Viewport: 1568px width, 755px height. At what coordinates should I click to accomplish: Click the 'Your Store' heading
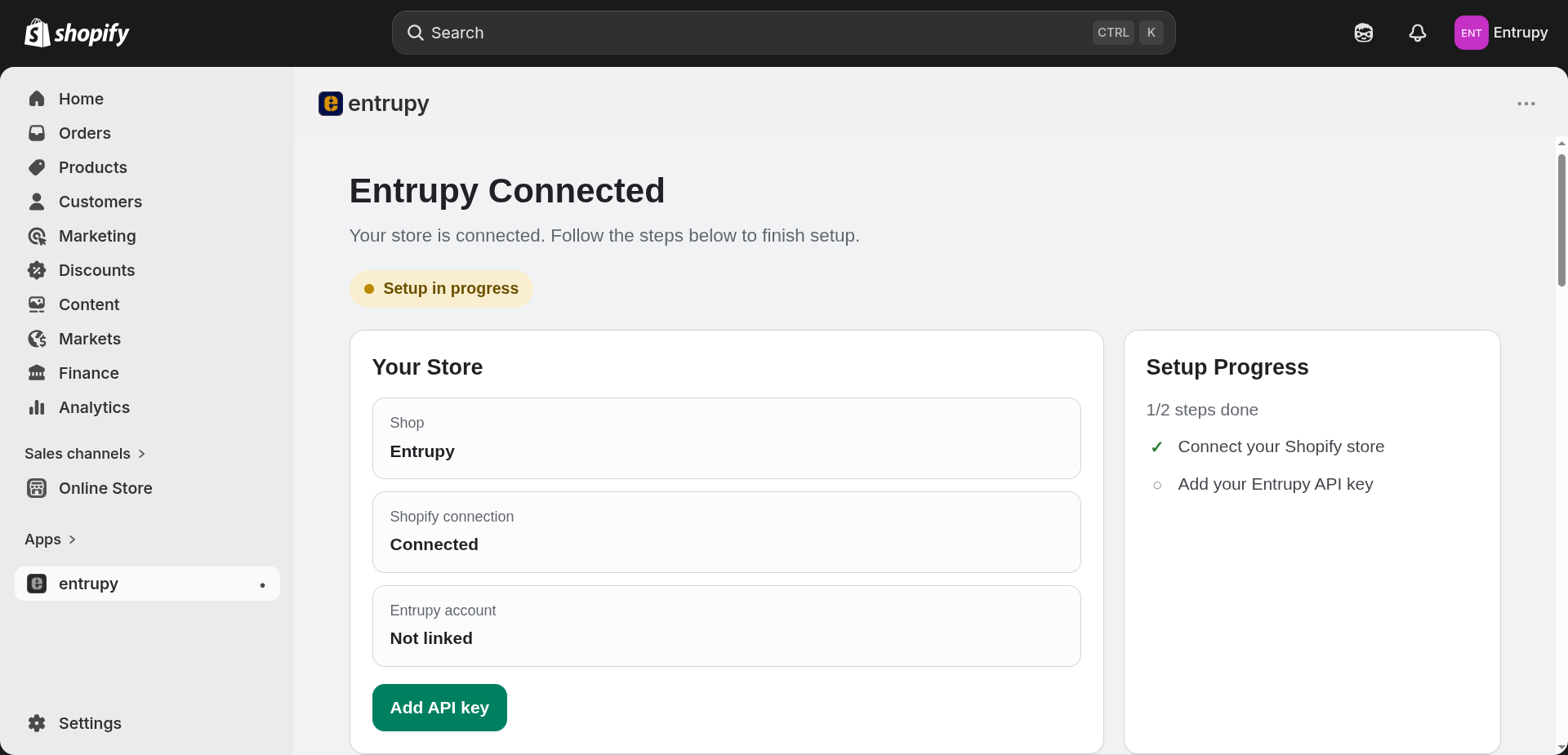point(427,367)
